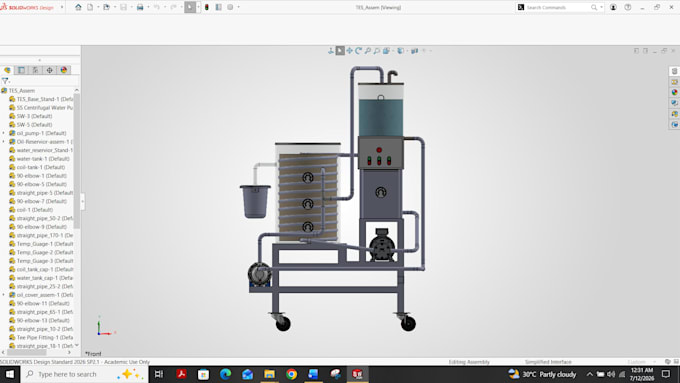Open Microsoft Edge from the taskbar
680x383 pixels.
pyautogui.click(x=225, y=374)
